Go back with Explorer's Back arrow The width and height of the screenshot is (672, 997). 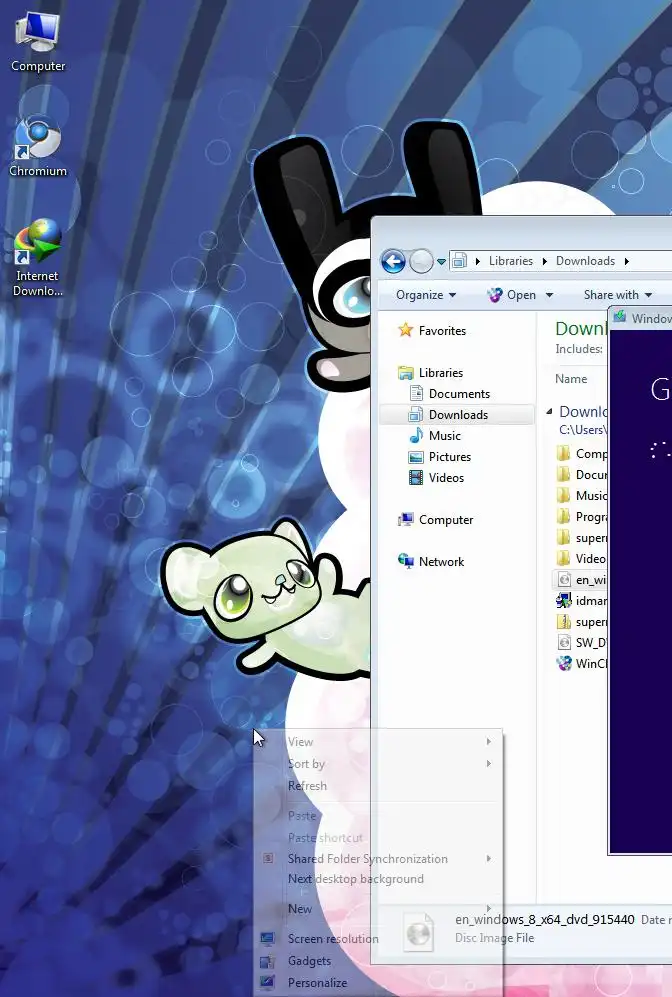[393, 261]
